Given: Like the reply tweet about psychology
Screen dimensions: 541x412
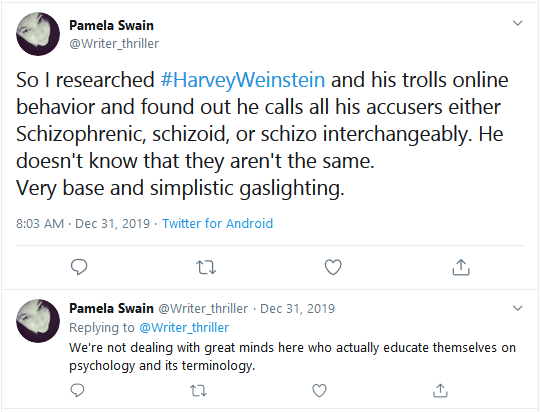Looking at the screenshot, I should click(x=319, y=391).
